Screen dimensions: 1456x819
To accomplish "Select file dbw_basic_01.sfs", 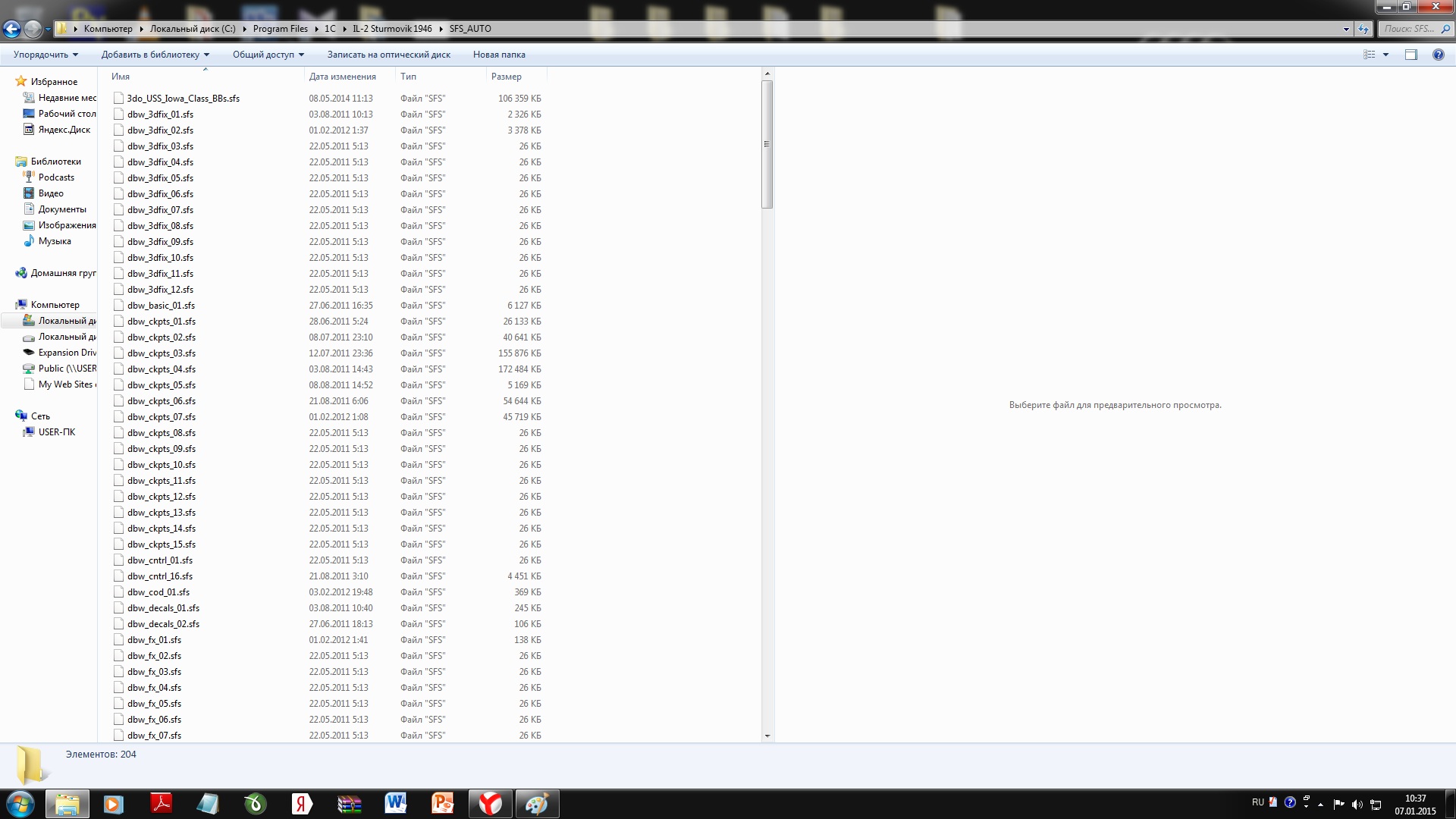I will (x=161, y=306).
